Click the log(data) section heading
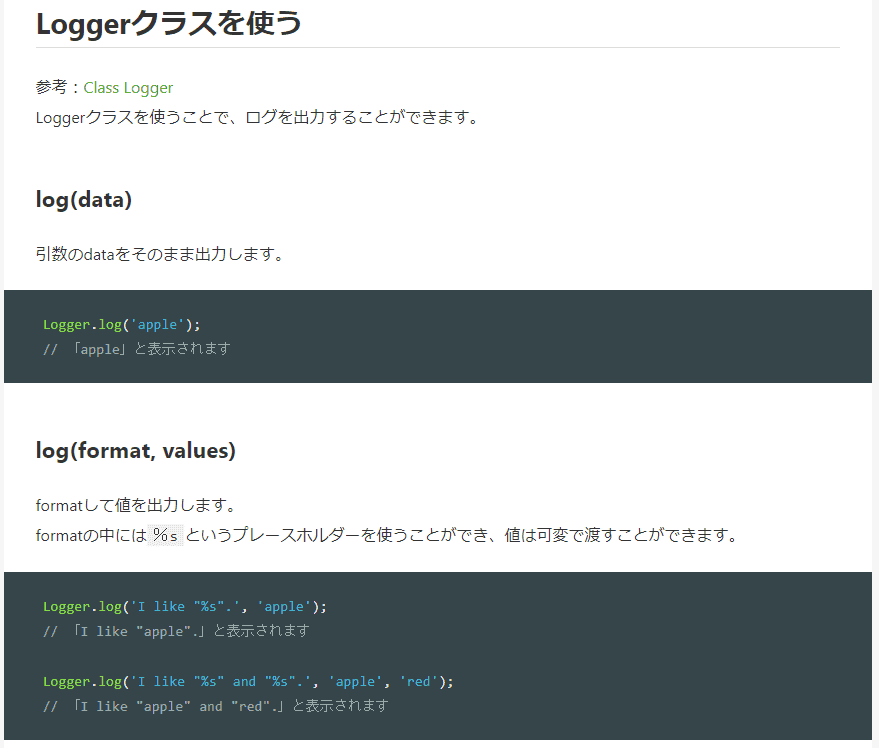 [84, 199]
